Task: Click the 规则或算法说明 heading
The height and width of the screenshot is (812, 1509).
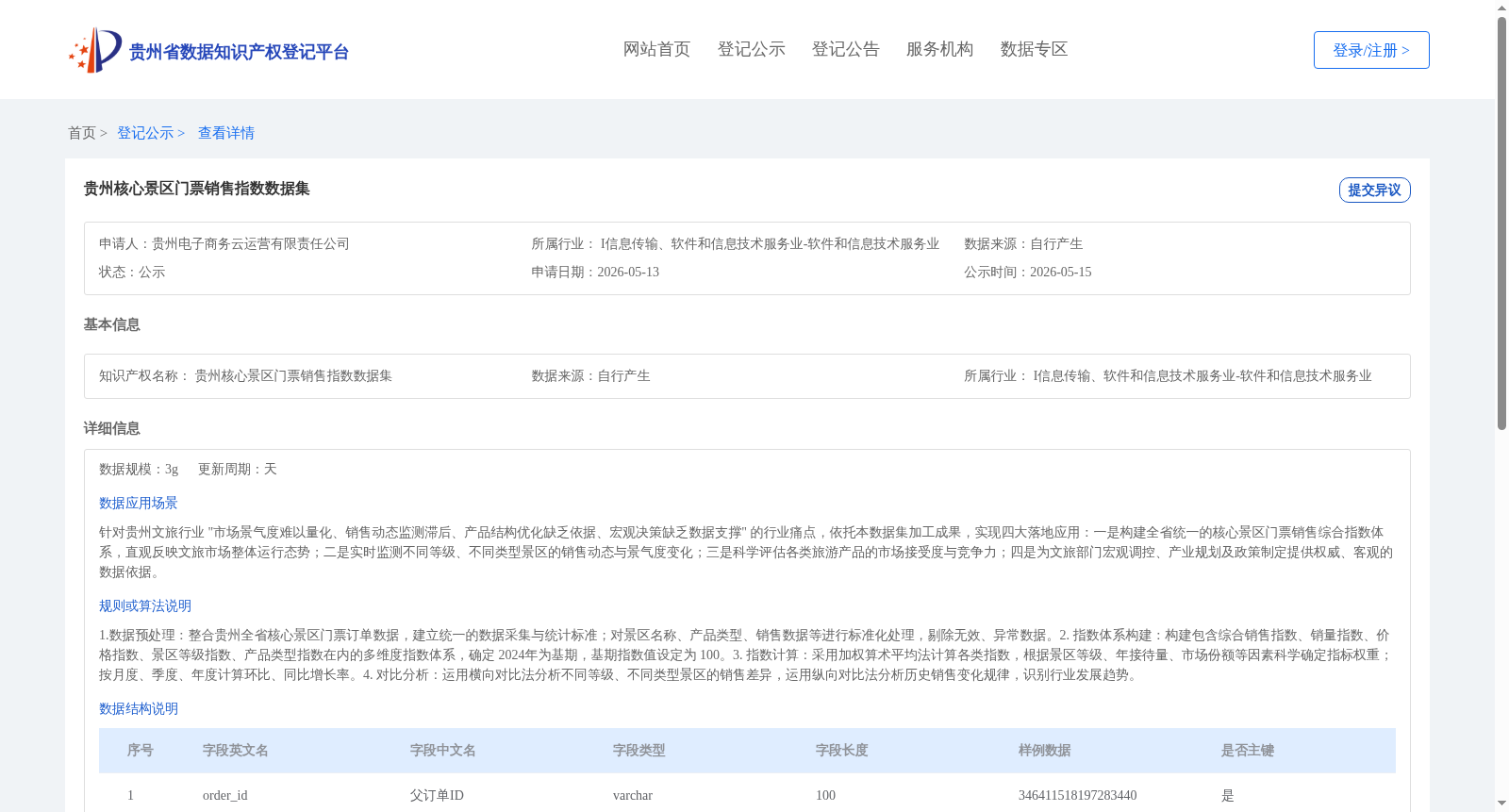Action: point(145,605)
